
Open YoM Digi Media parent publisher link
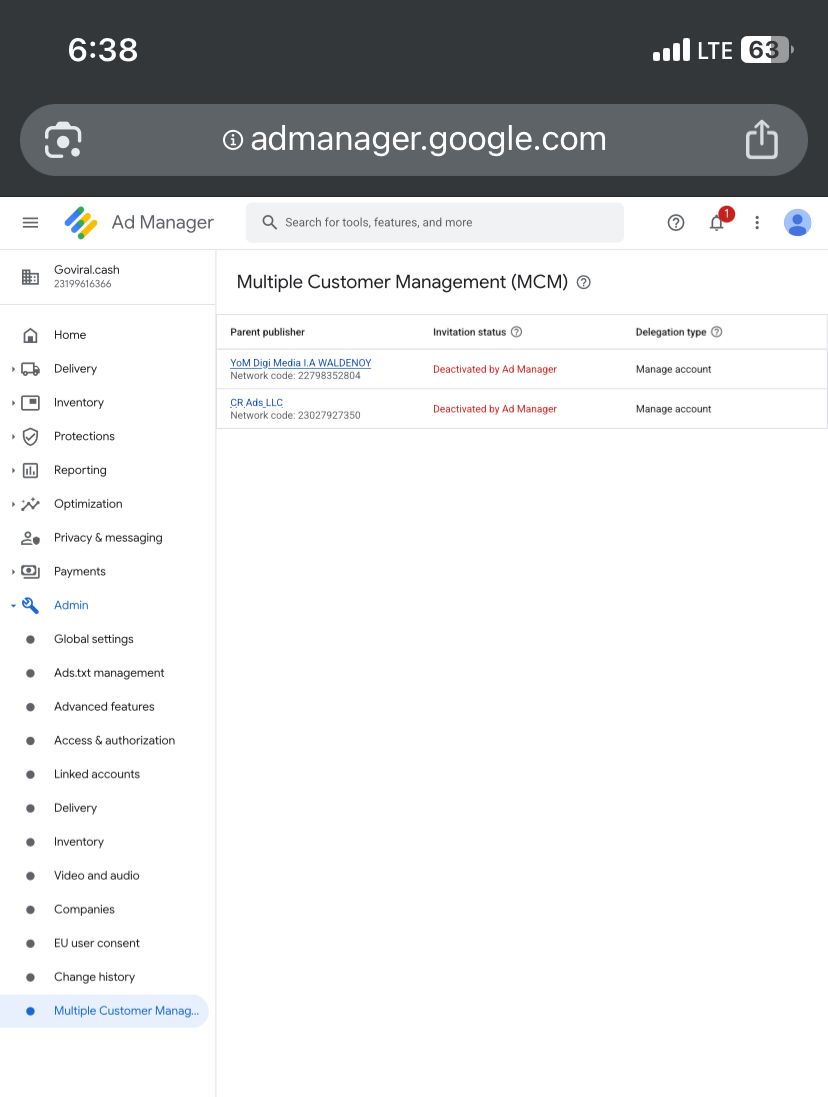pos(300,363)
